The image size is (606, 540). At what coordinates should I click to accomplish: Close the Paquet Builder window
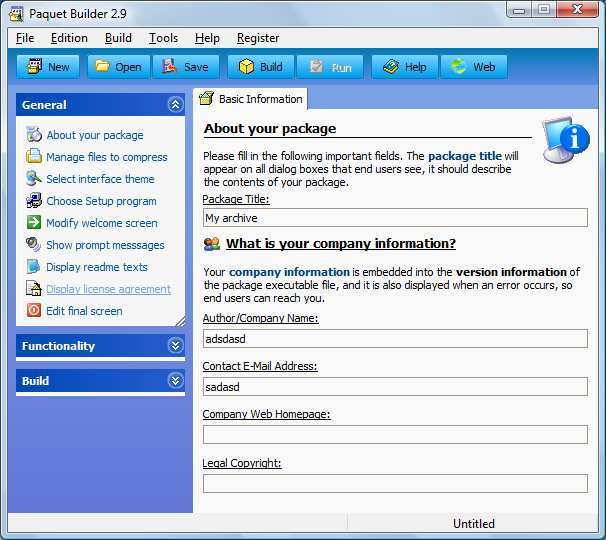click(578, 10)
